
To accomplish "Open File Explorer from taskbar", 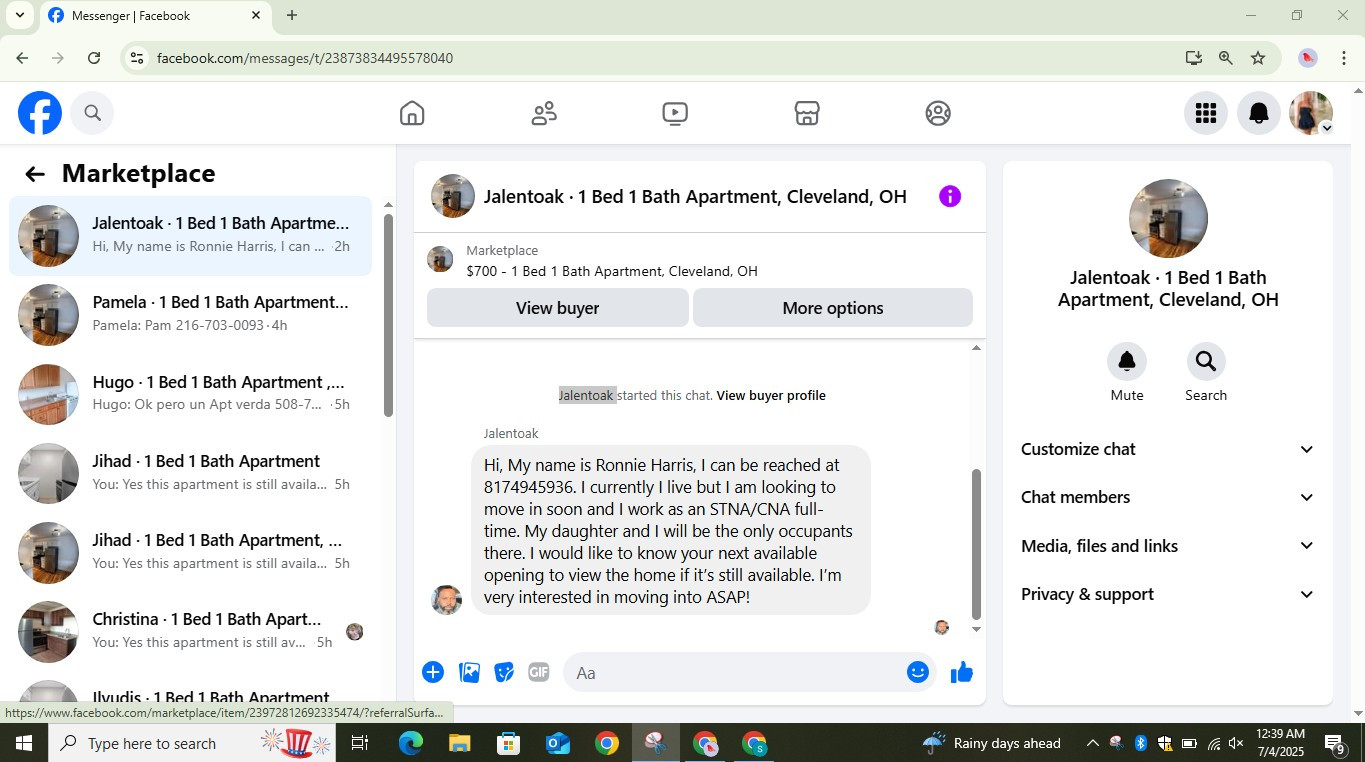I will pyautogui.click(x=460, y=743).
